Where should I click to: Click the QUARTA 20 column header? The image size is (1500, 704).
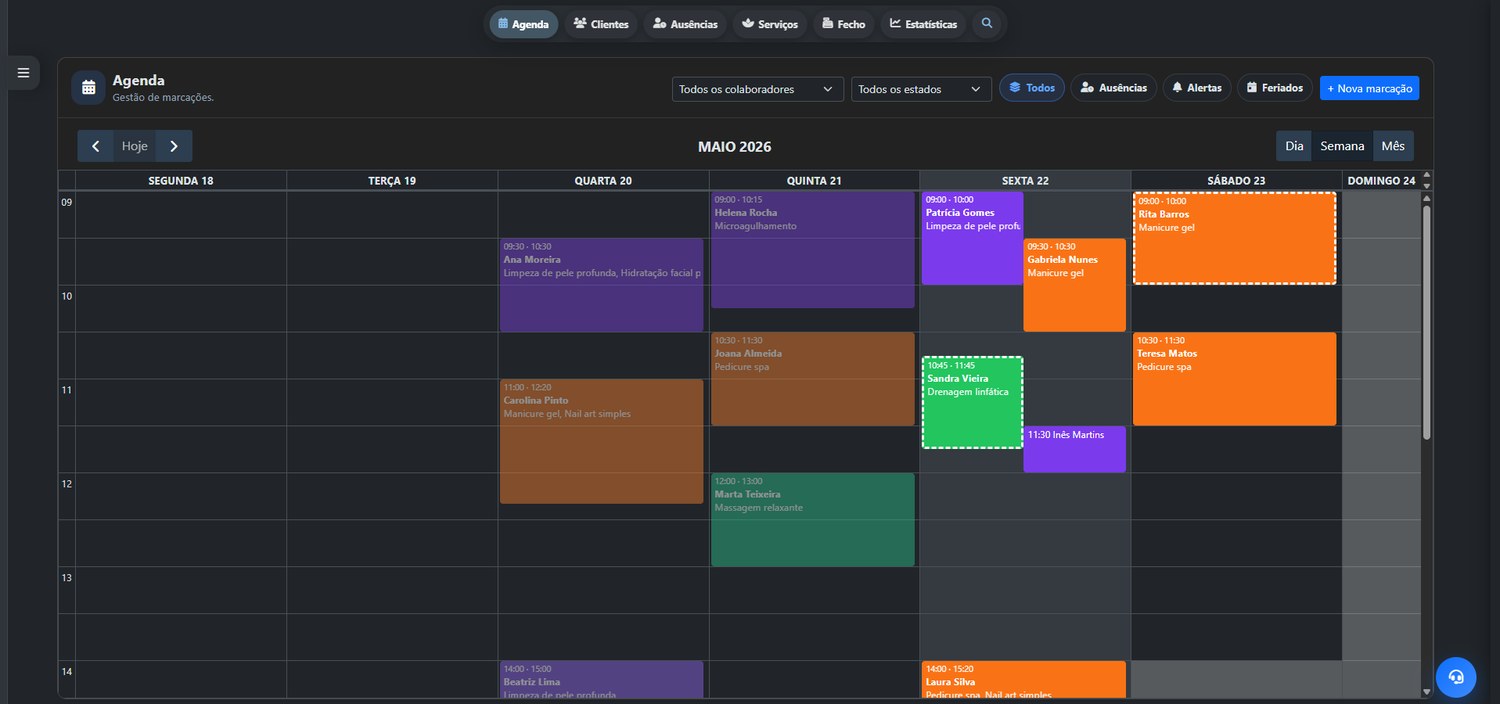(x=603, y=181)
